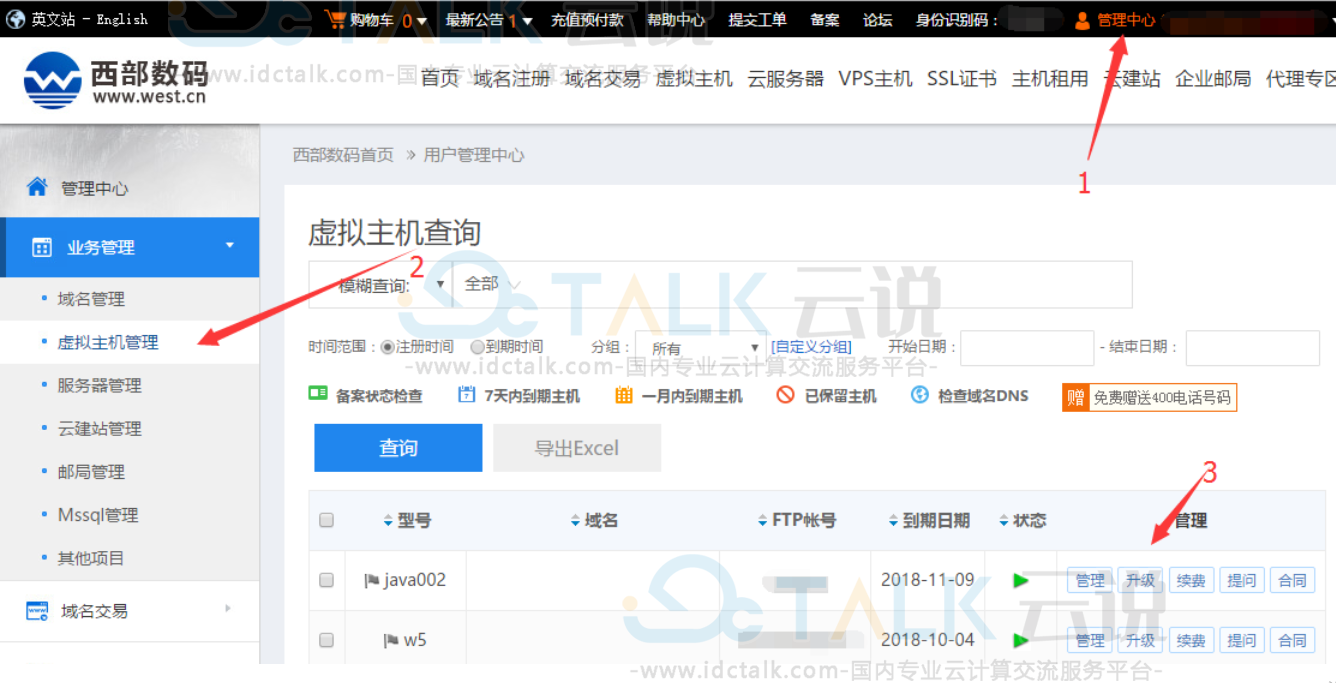This screenshot has width=1336, height=683.
Task: Click the blue 查询 button
Action: [398, 448]
